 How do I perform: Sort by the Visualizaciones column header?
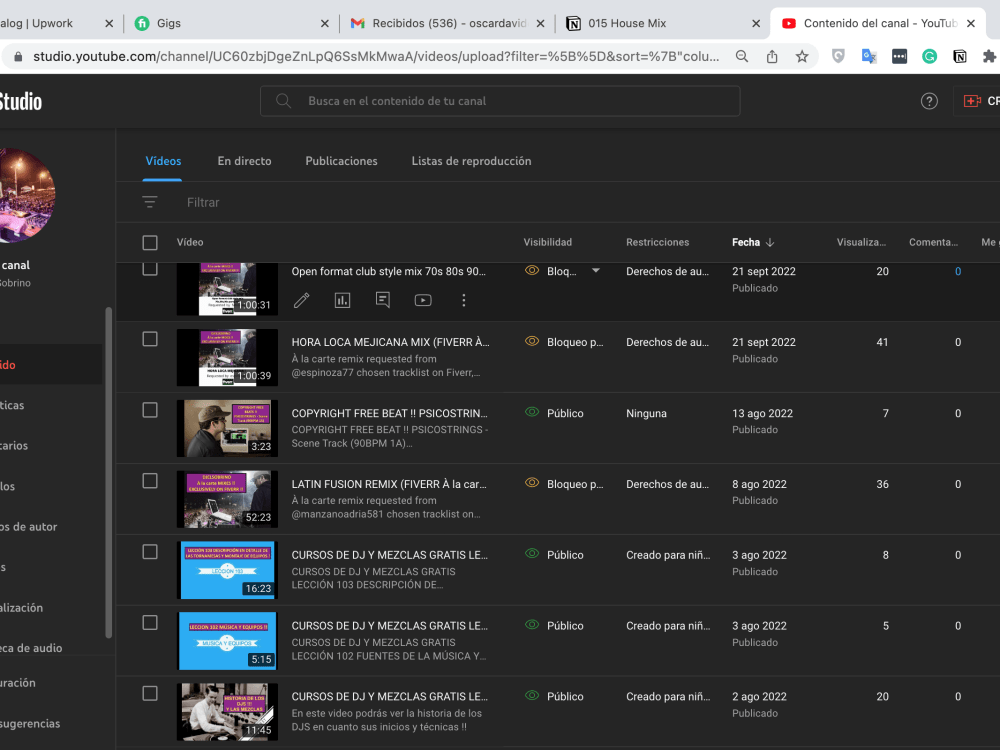pyautogui.click(x=861, y=242)
